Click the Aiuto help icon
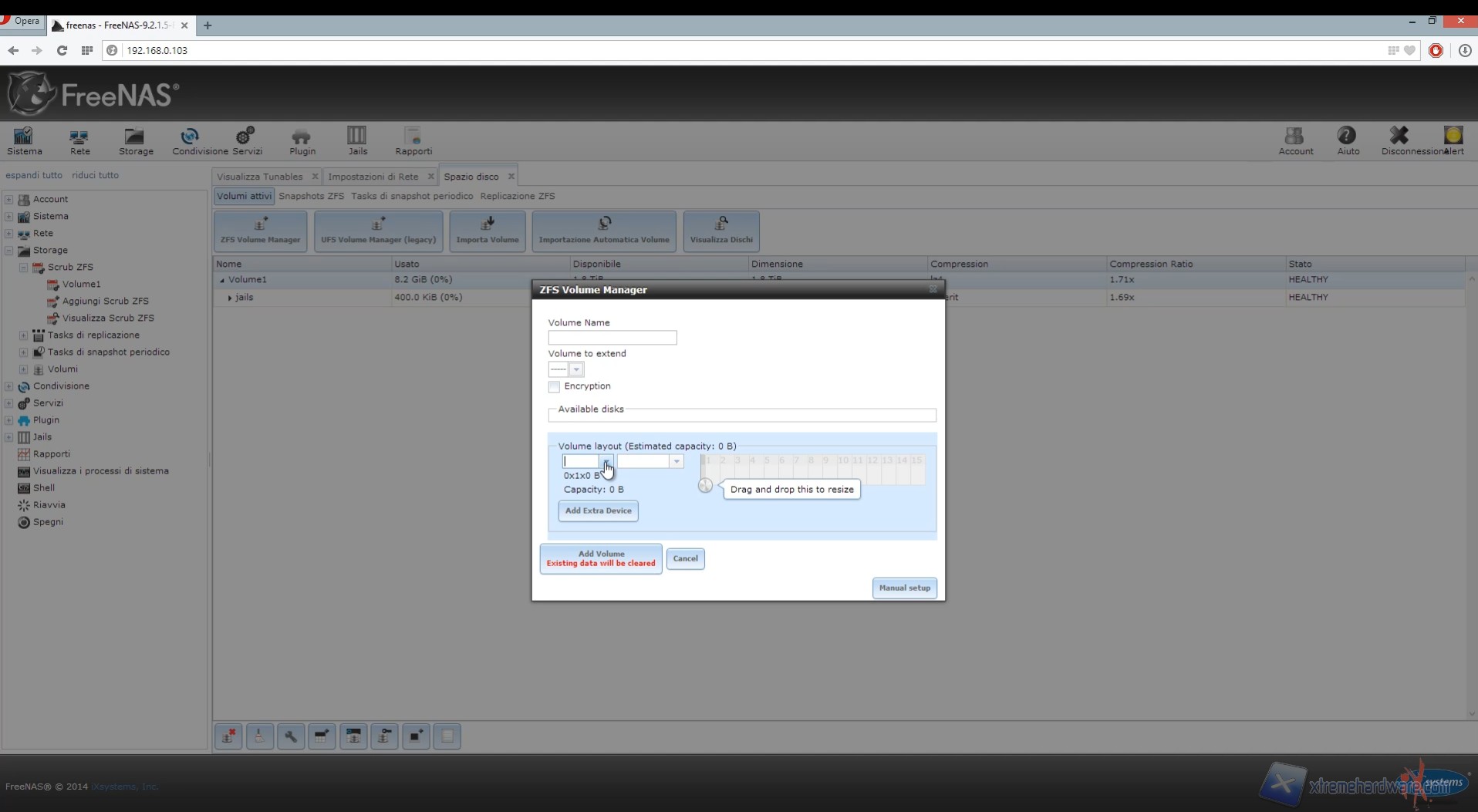 [1347, 142]
